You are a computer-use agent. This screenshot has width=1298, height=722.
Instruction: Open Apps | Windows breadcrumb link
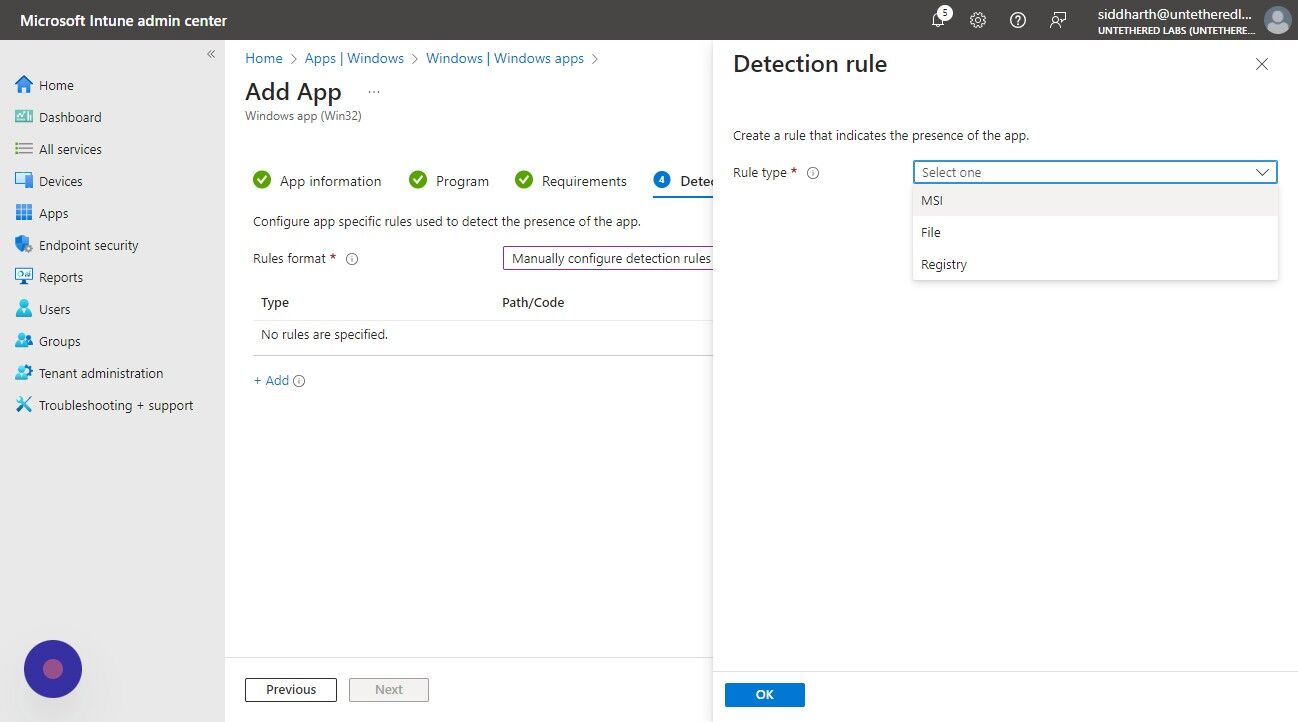coord(354,58)
